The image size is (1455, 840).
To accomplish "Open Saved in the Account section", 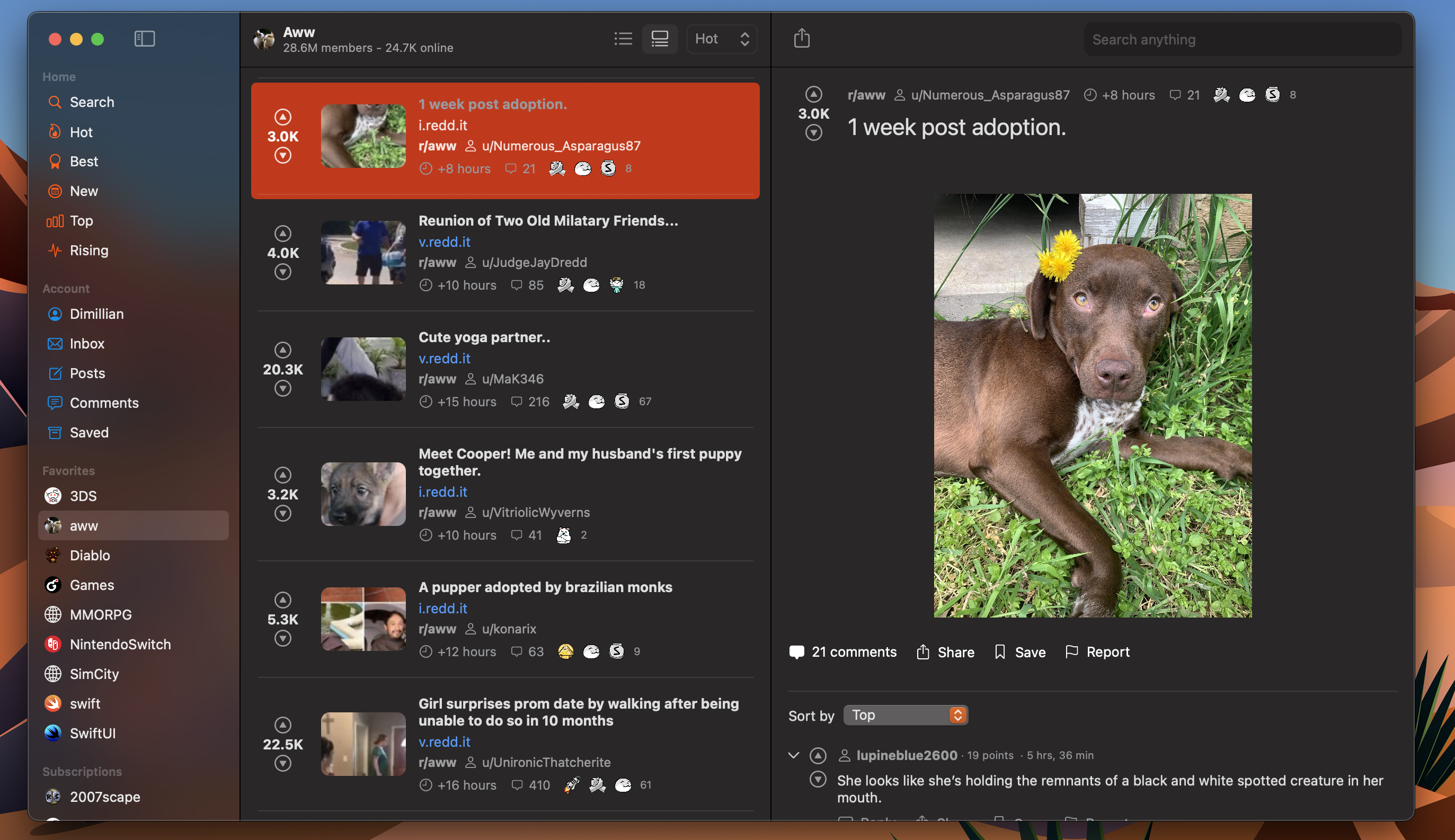I will click(x=88, y=432).
